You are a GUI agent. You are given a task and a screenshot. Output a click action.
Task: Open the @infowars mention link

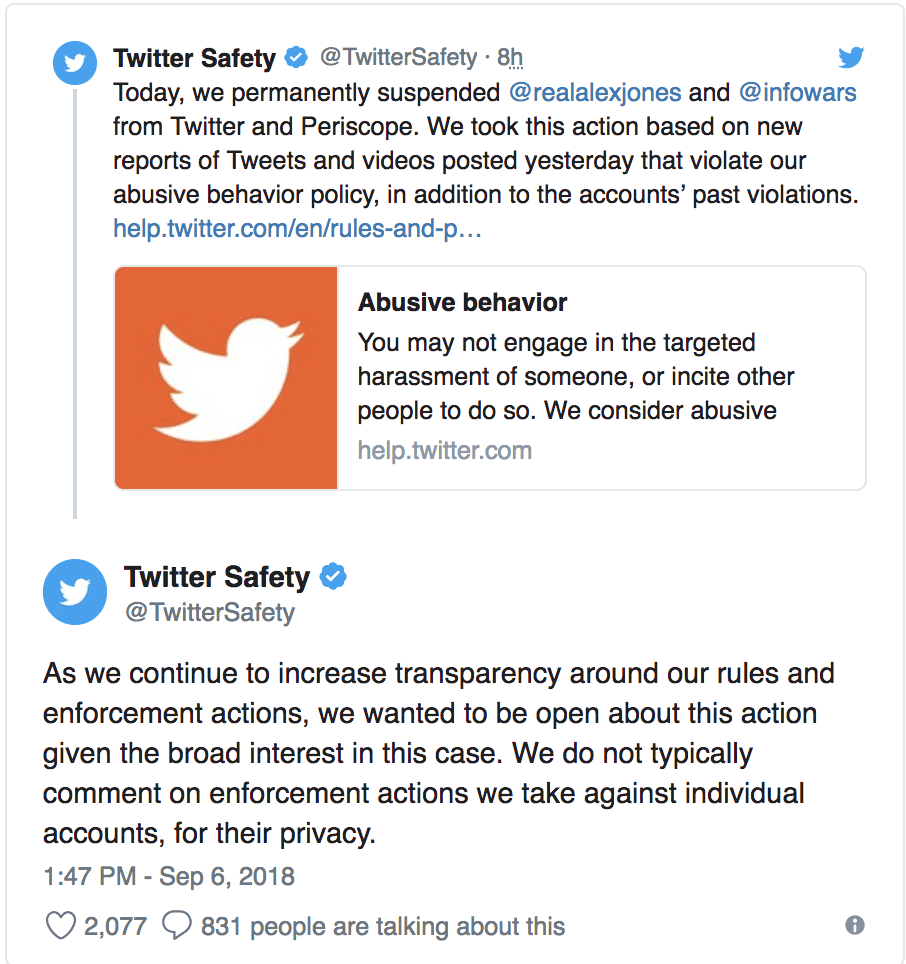(x=797, y=93)
